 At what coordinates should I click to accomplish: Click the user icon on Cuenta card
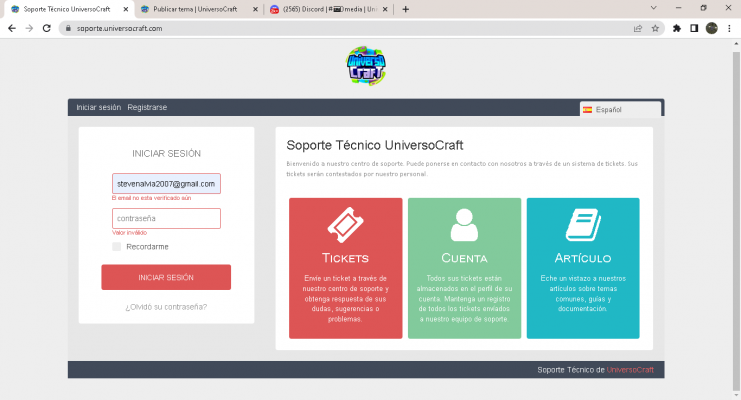pyautogui.click(x=464, y=225)
